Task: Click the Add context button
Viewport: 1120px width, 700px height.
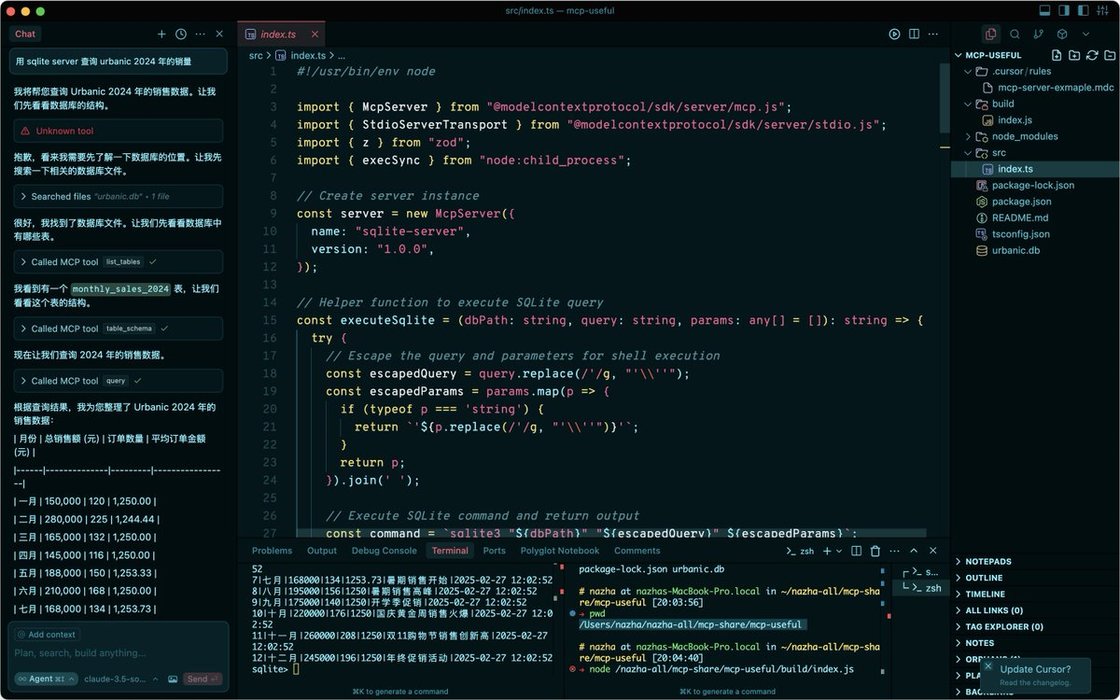Action: click(46, 634)
